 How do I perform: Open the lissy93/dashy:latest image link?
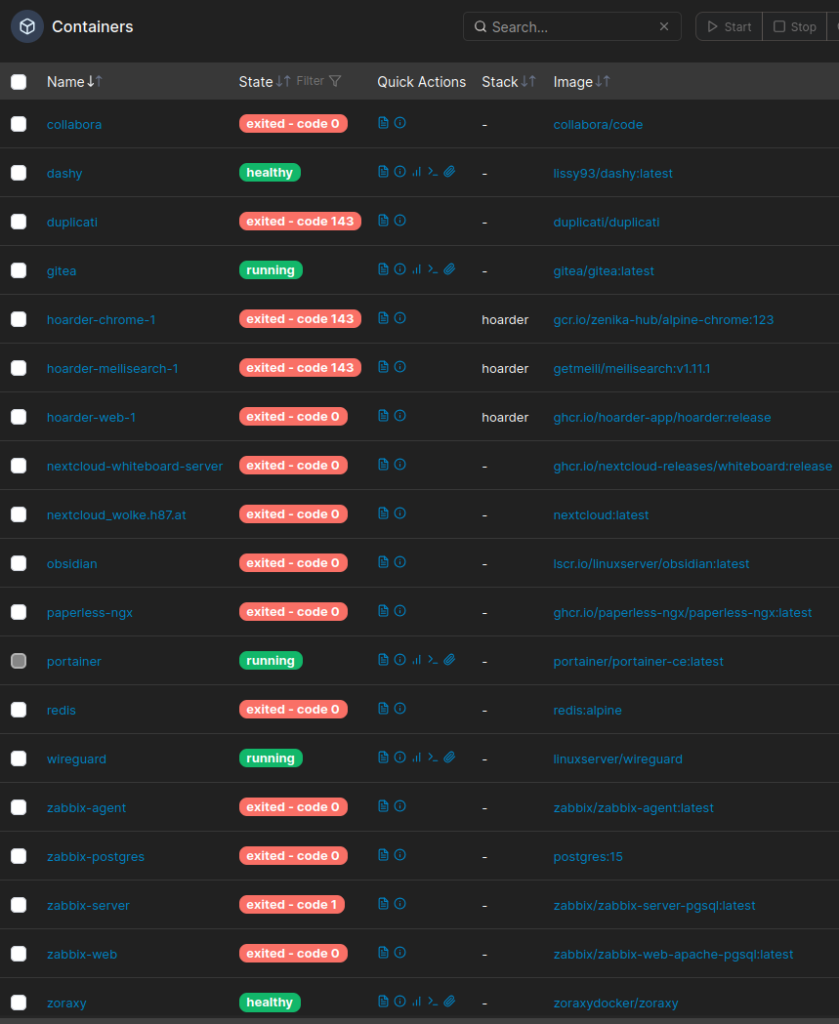tap(612, 174)
